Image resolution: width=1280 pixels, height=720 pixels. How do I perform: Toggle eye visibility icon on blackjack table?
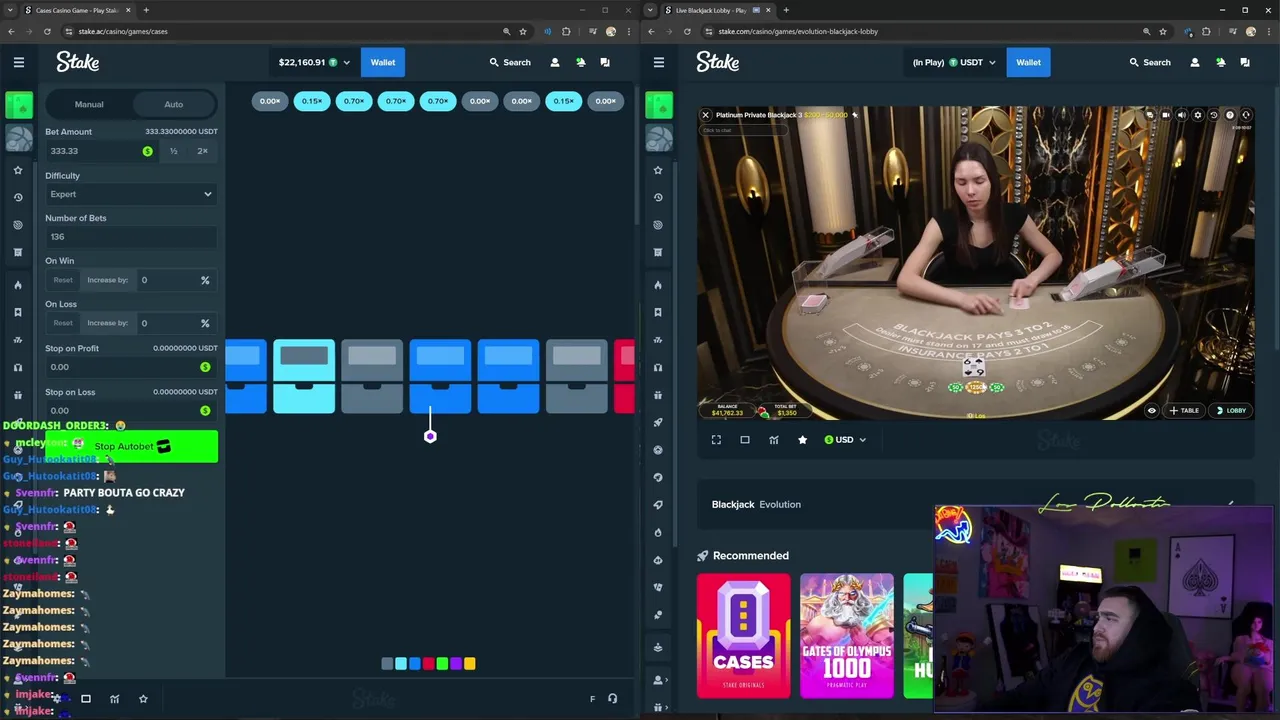[x=1152, y=410]
